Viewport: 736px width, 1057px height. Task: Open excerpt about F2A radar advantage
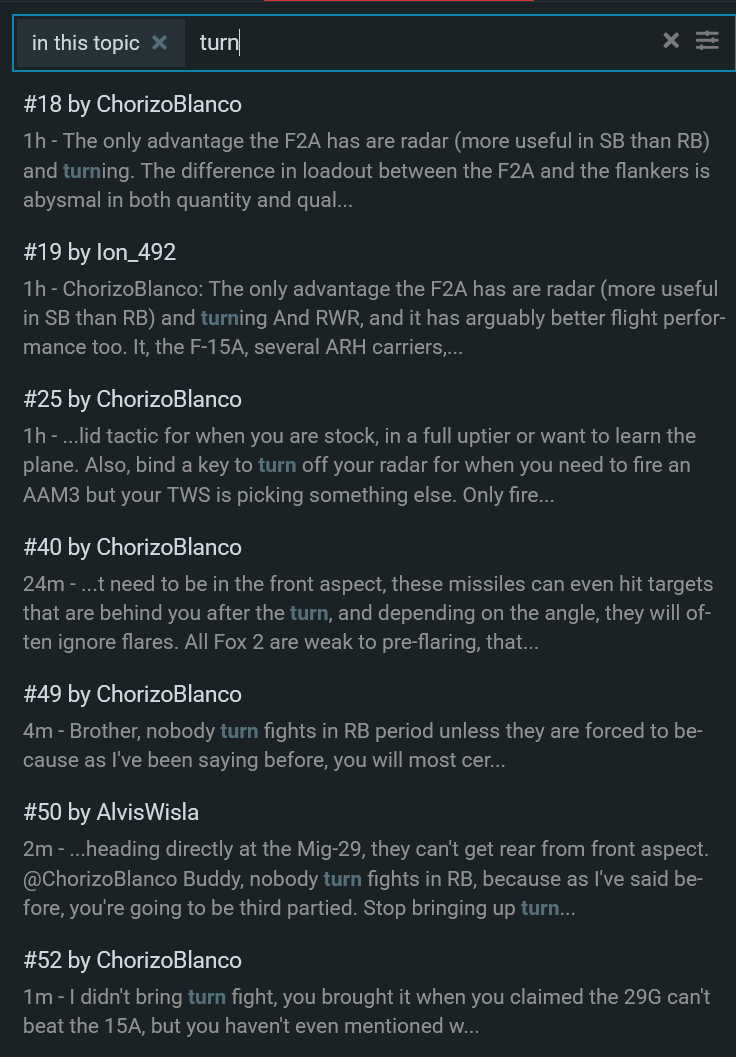point(366,170)
